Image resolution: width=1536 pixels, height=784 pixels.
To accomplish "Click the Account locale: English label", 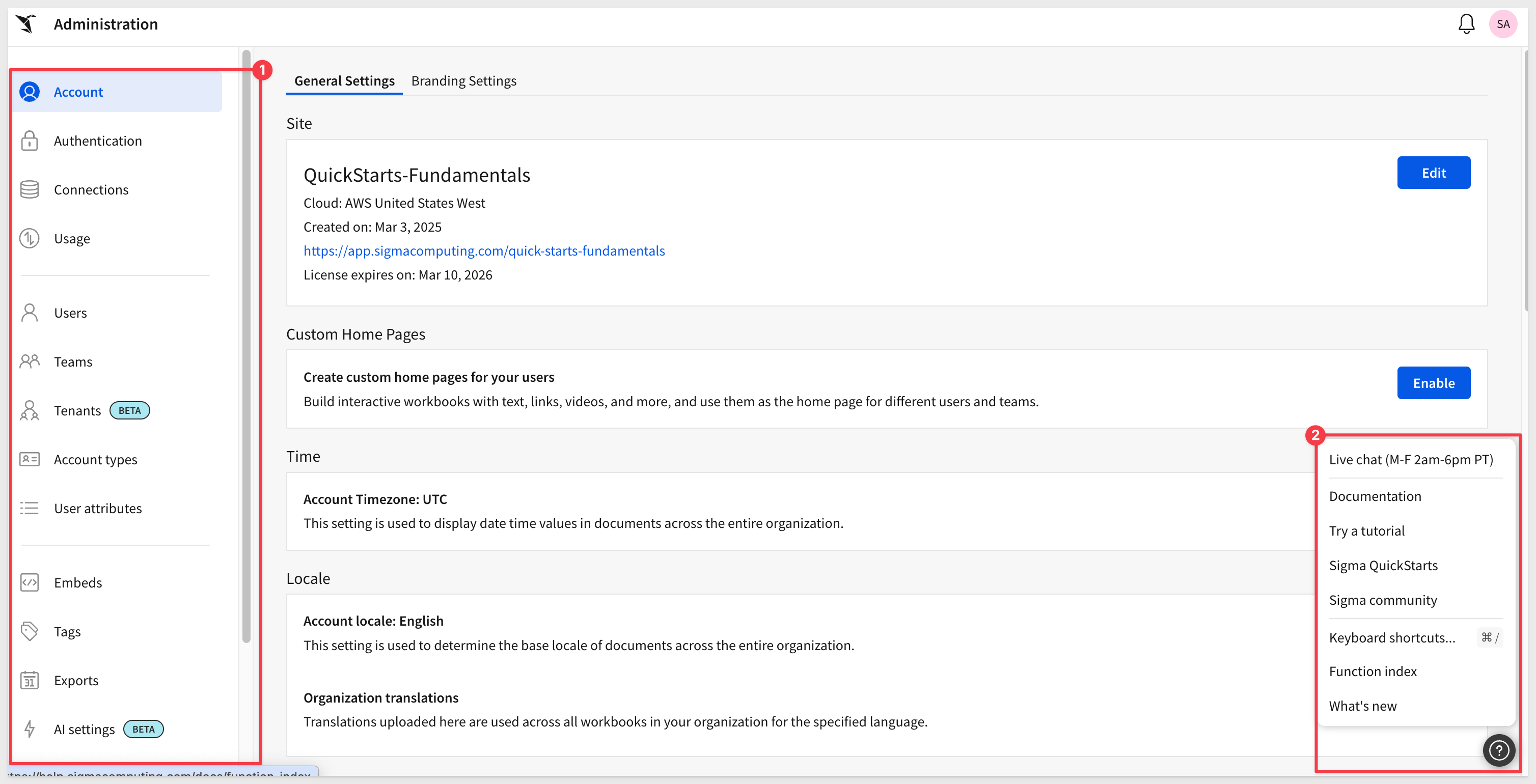I will click(x=373, y=621).
